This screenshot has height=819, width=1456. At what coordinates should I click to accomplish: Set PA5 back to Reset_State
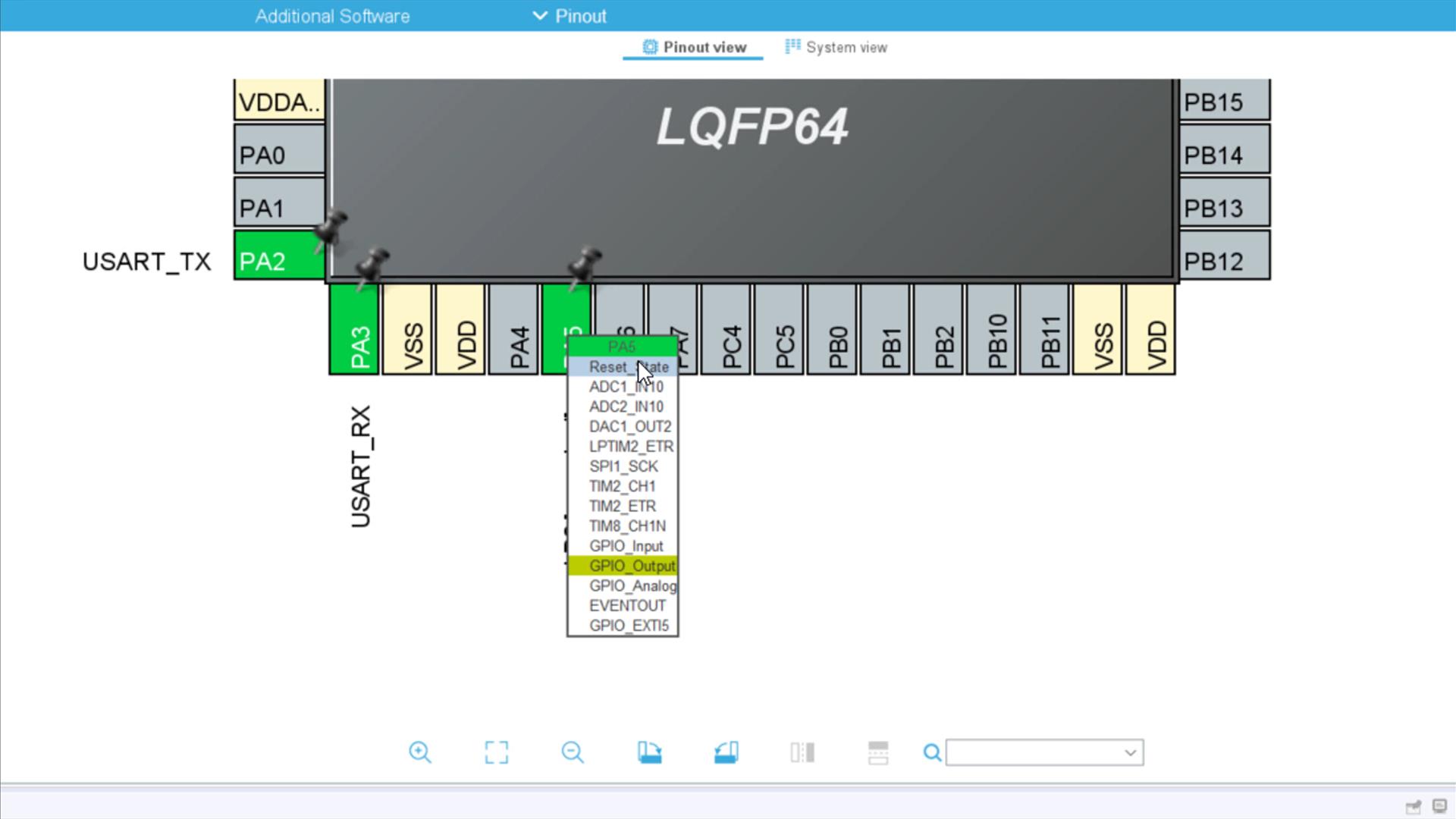point(629,367)
